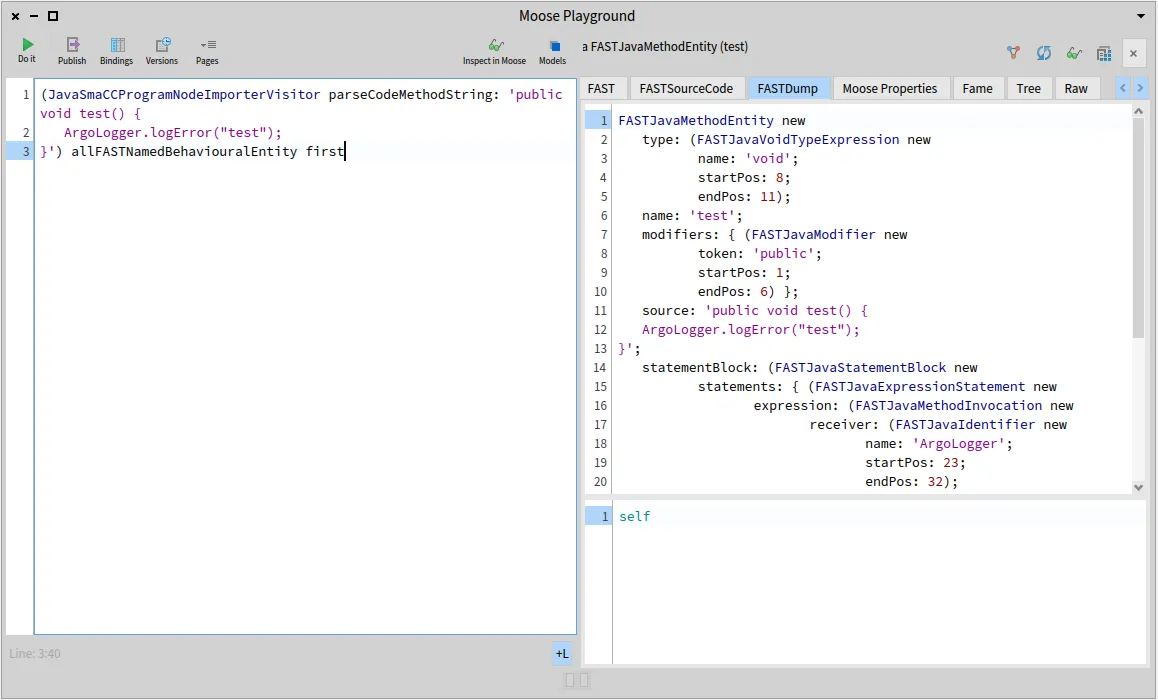
Task: Open the Fame tab
Action: pyautogui.click(x=977, y=89)
